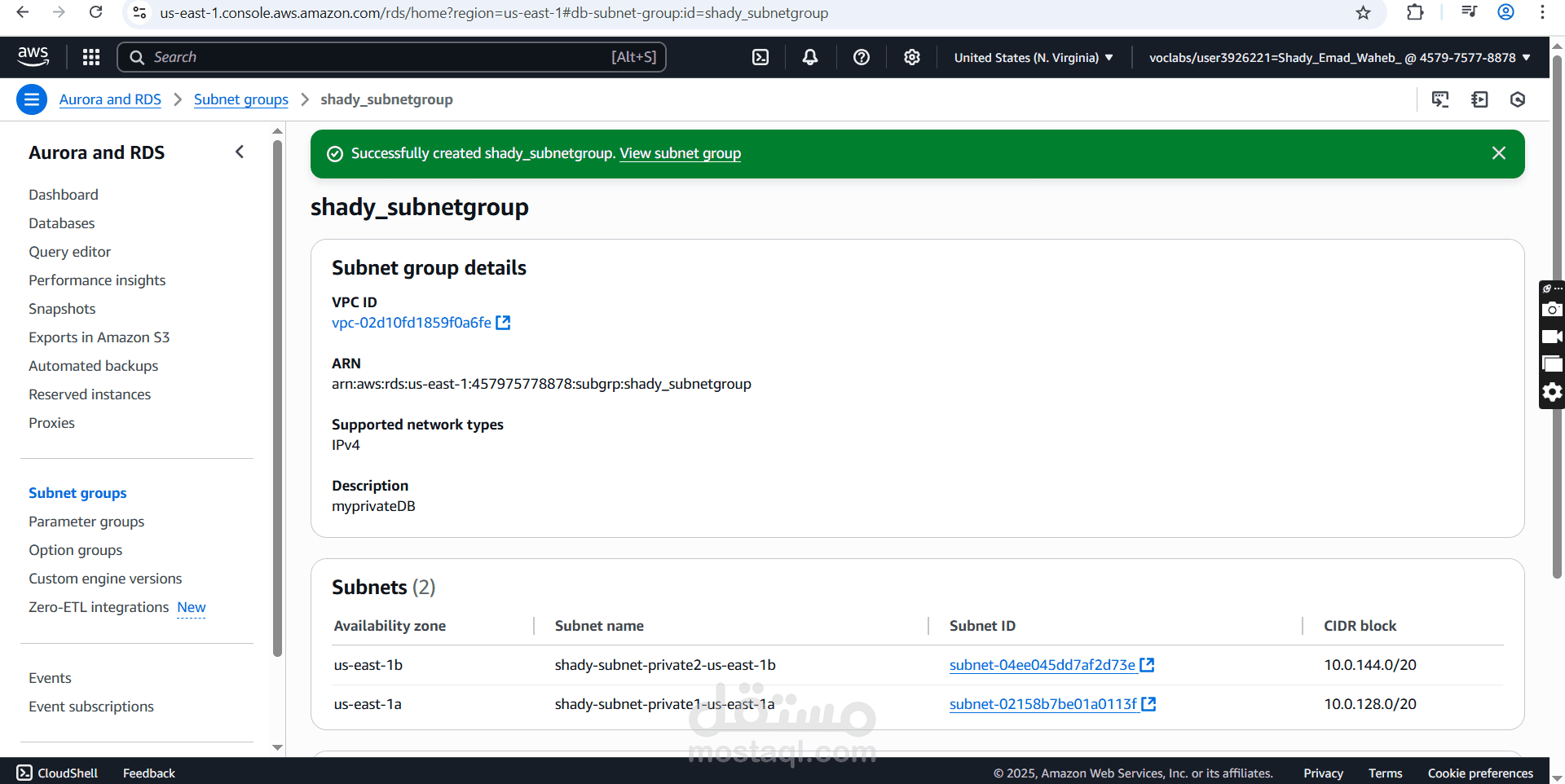This screenshot has height=784, width=1565.
Task: Open Dashboard in the sidebar
Action: (x=64, y=195)
